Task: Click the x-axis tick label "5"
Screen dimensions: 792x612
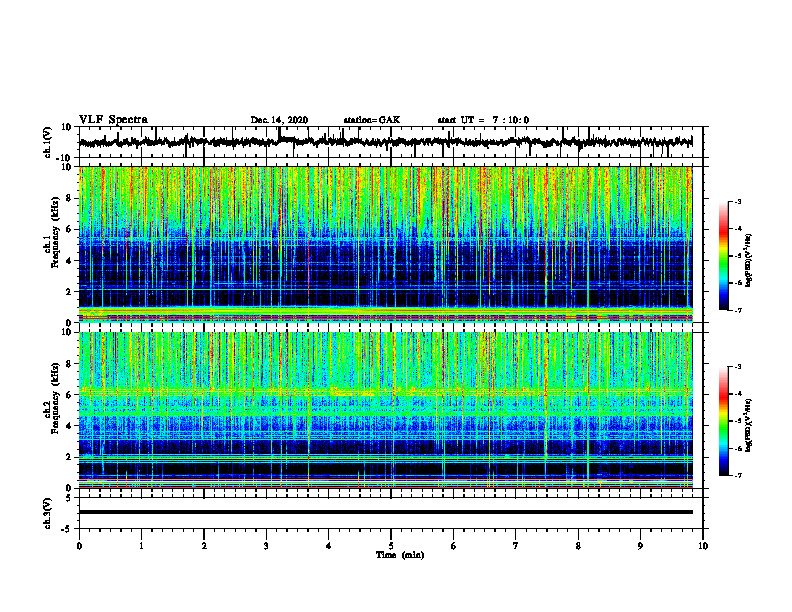Action: pyautogui.click(x=391, y=546)
